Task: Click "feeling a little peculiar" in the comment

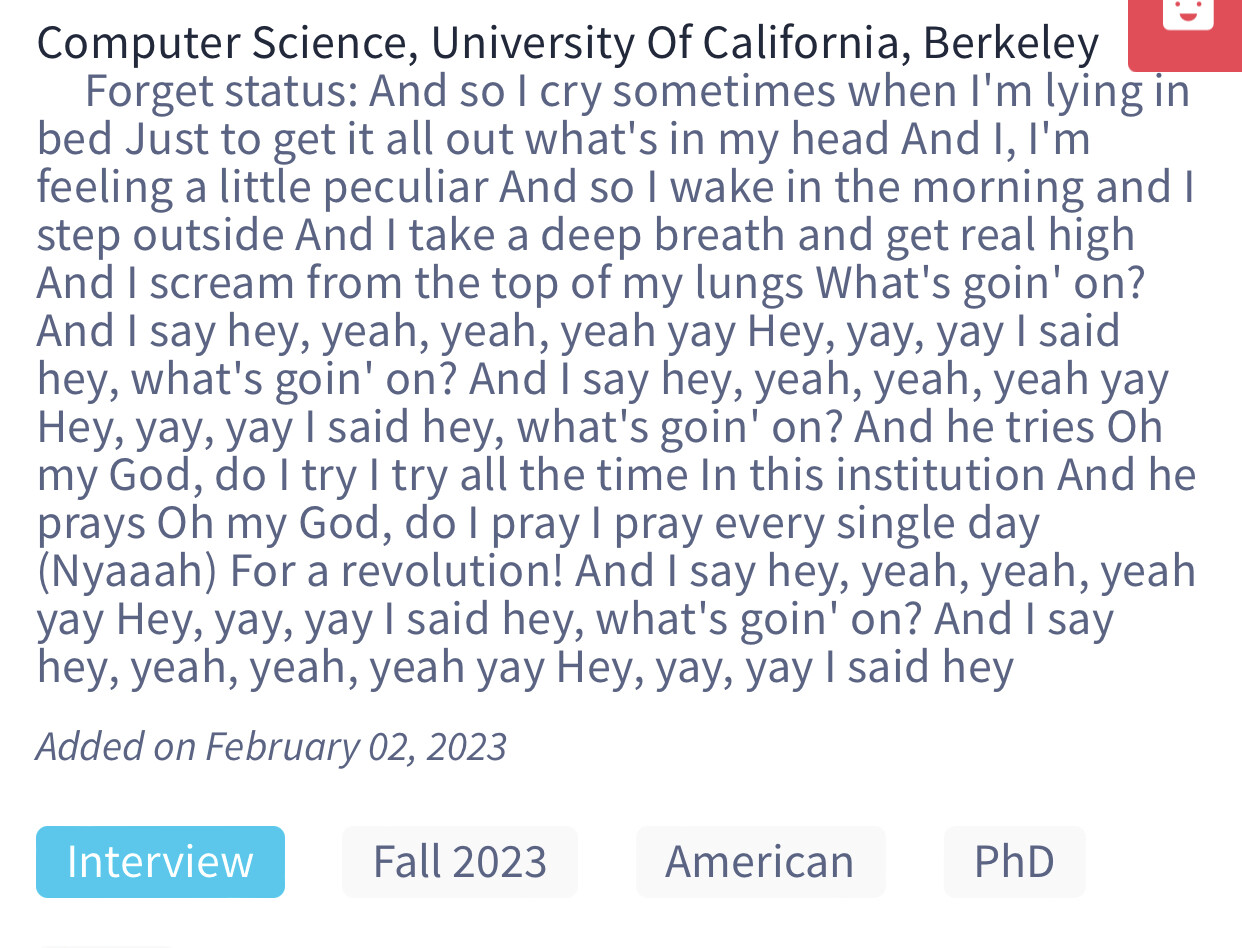Action: click(x=263, y=187)
